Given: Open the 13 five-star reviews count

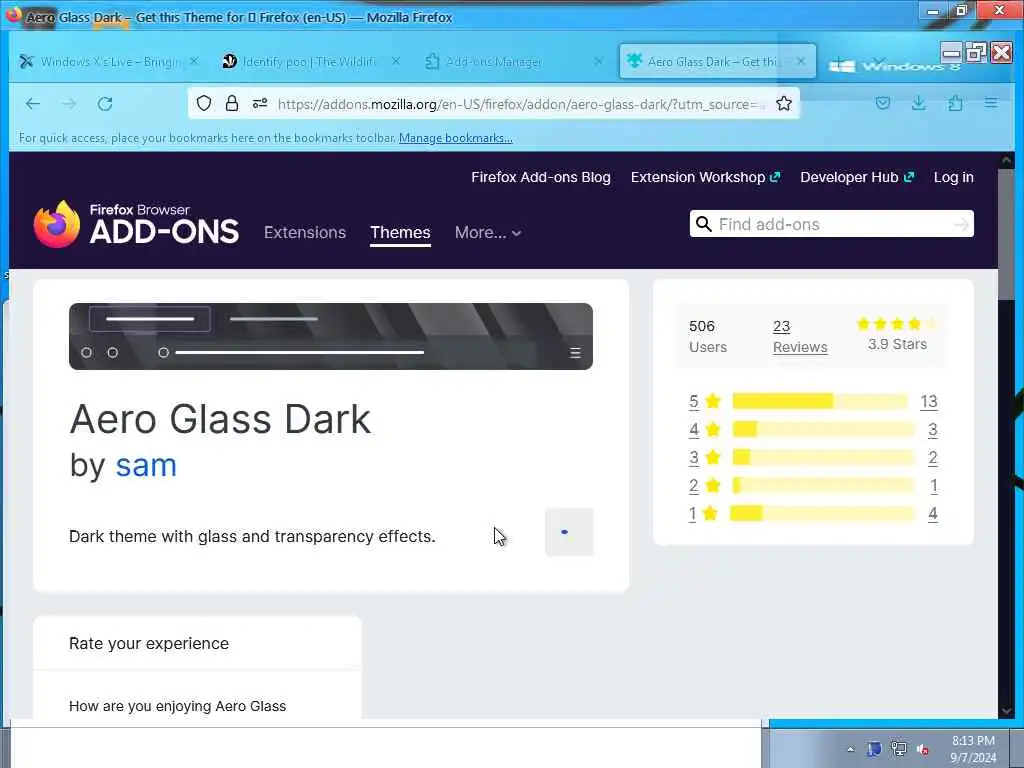Looking at the screenshot, I should (x=929, y=401).
